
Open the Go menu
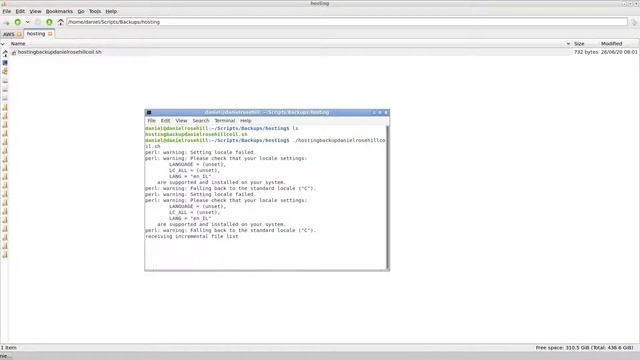(x=81, y=11)
